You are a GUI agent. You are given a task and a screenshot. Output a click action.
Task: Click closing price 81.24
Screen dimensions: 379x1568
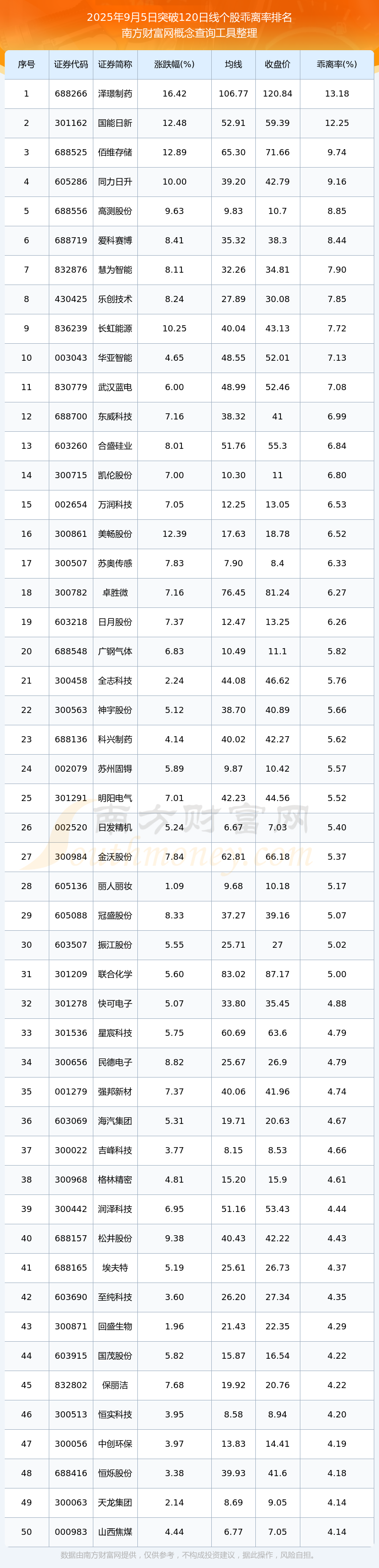point(277,592)
